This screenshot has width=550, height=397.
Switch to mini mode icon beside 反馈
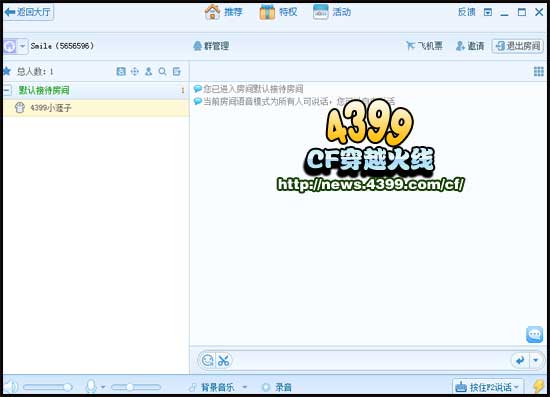pyautogui.click(x=488, y=13)
